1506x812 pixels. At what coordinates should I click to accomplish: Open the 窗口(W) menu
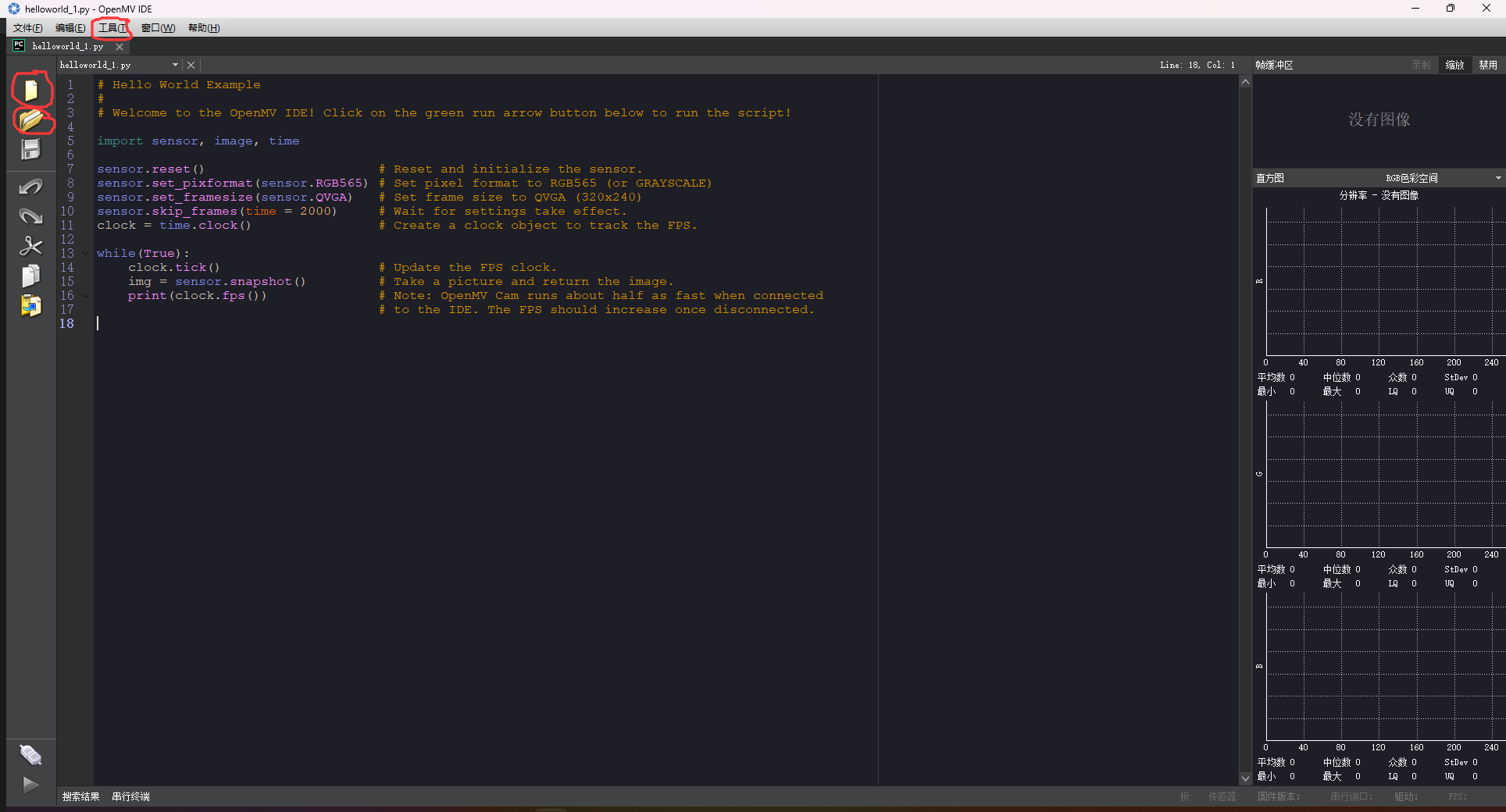158,28
